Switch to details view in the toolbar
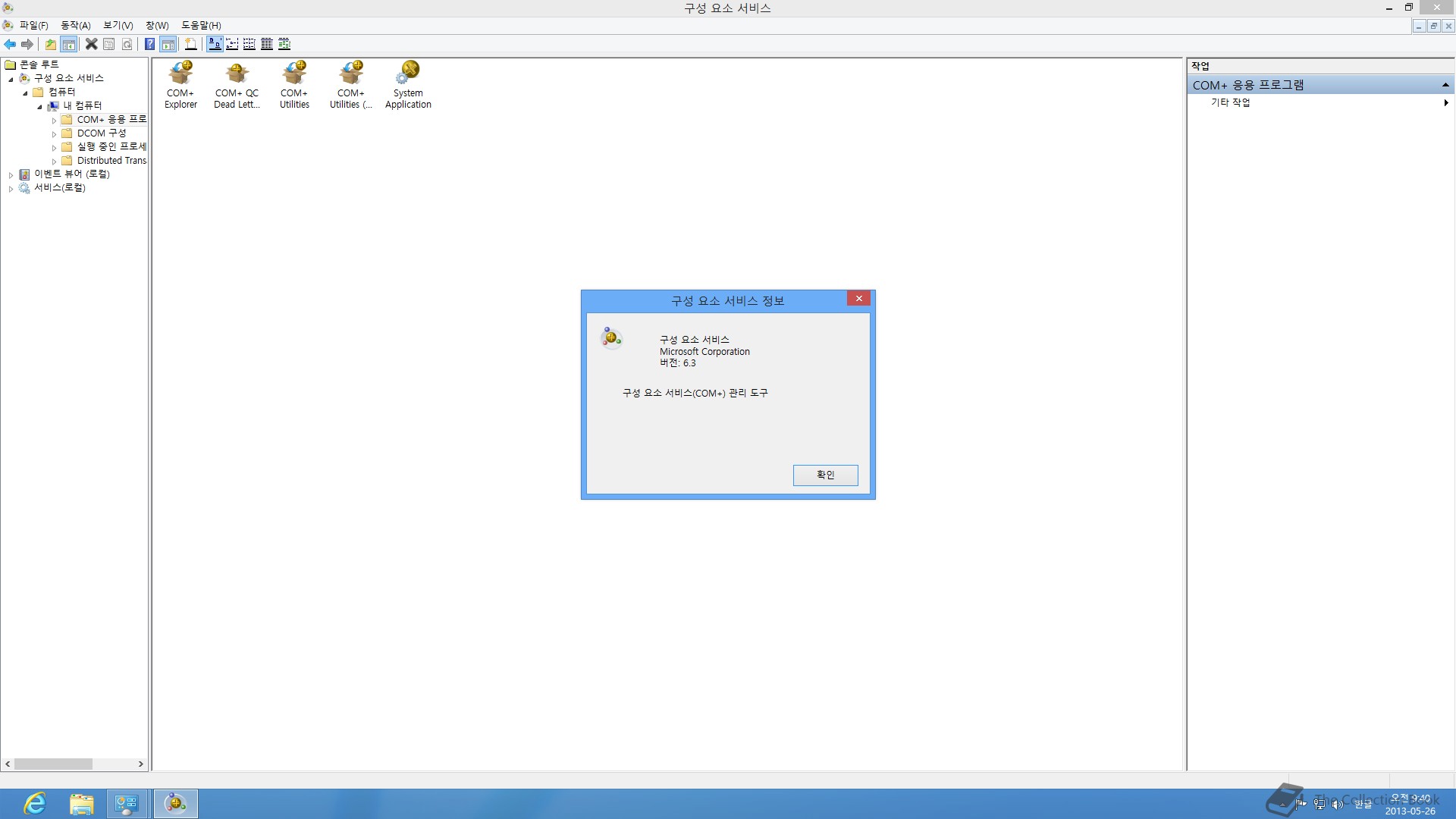This screenshot has height=819, width=1456. [x=267, y=44]
